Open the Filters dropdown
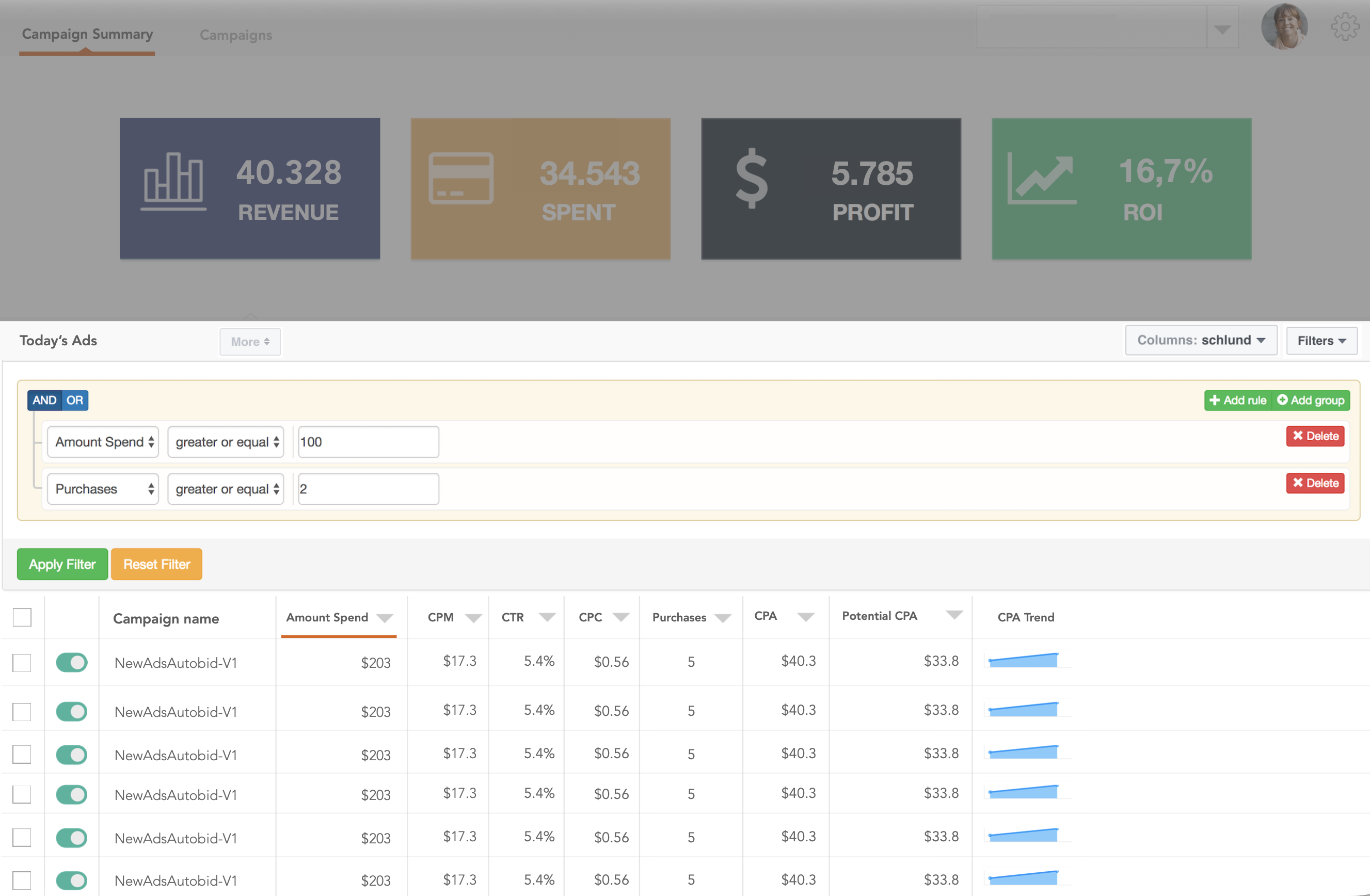This screenshot has height=896, width=1370. tap(1320, 340)
